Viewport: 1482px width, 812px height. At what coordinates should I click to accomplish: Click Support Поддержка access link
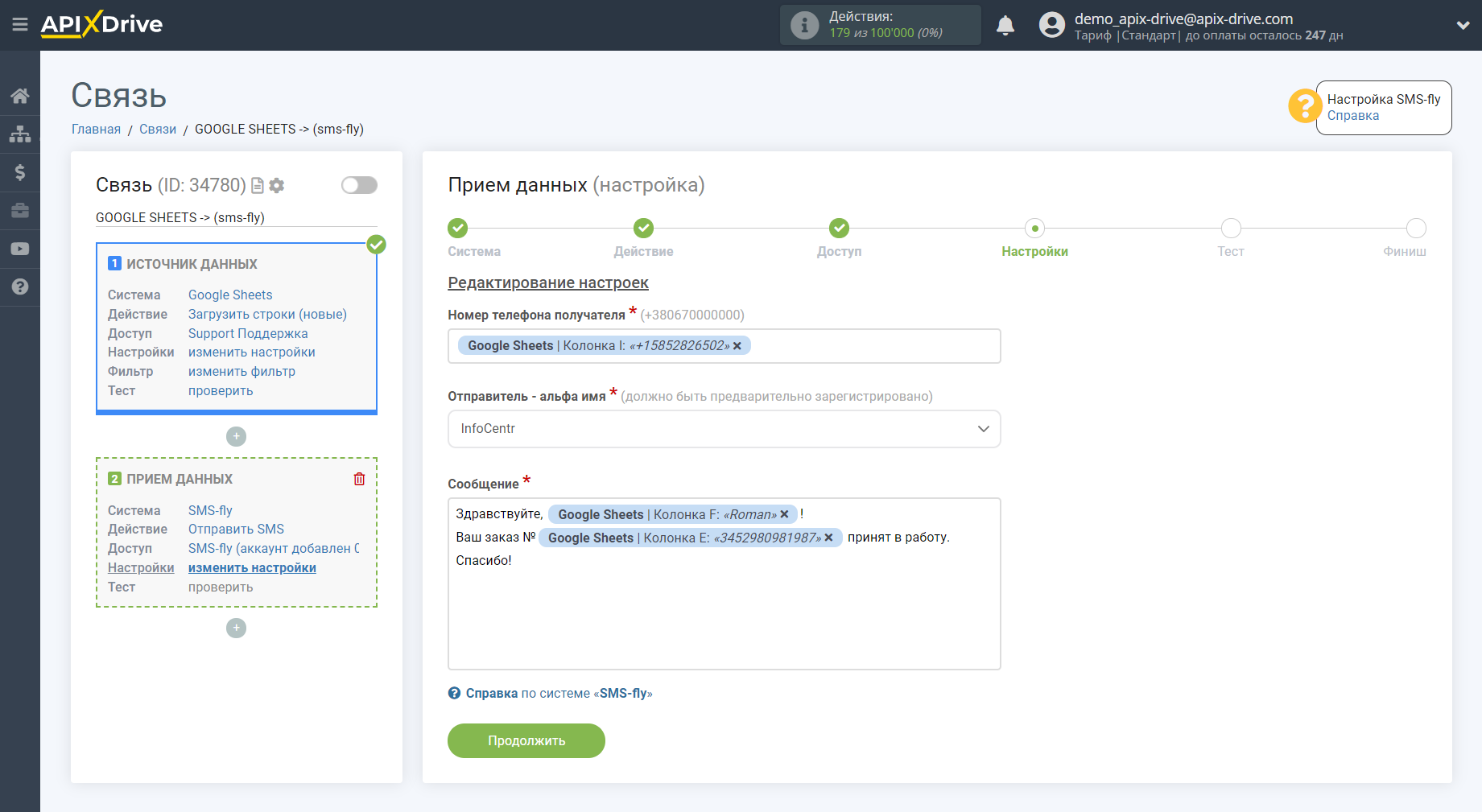[x=248, y=333]
